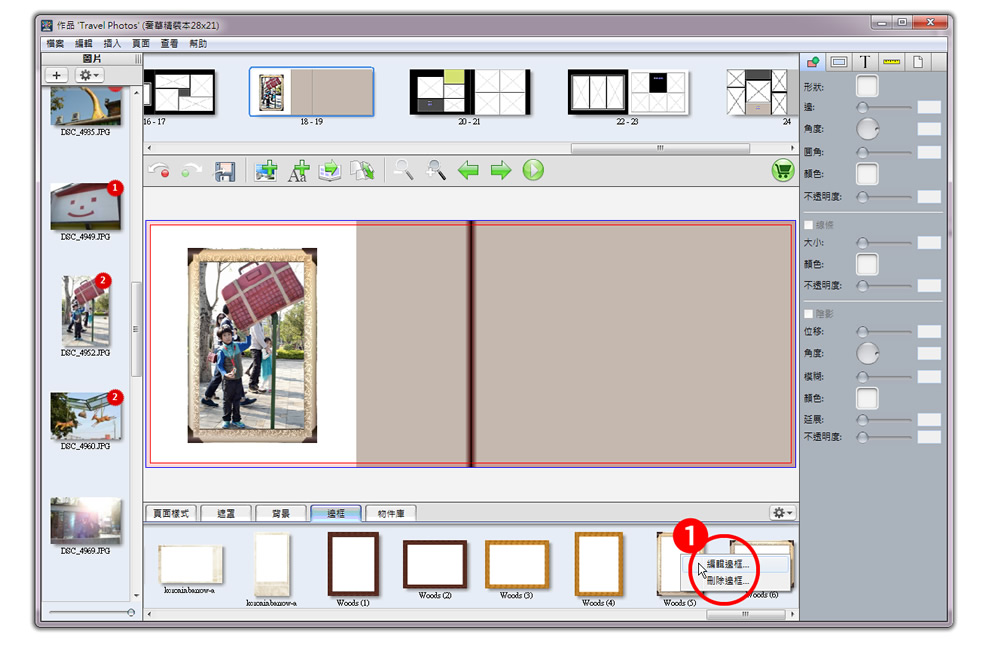Click the zoom in magnifier icon
This screenshot has height=645, width=992.
[436, 171]
